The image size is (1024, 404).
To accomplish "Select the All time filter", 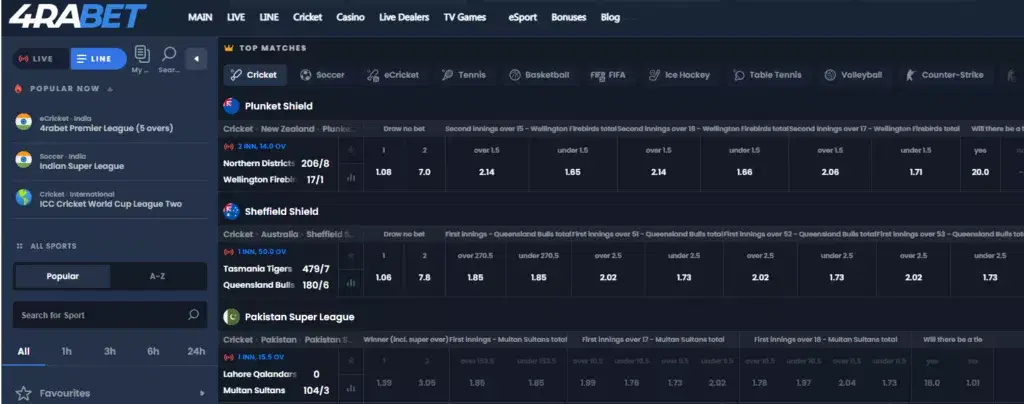I will point(24,351).
